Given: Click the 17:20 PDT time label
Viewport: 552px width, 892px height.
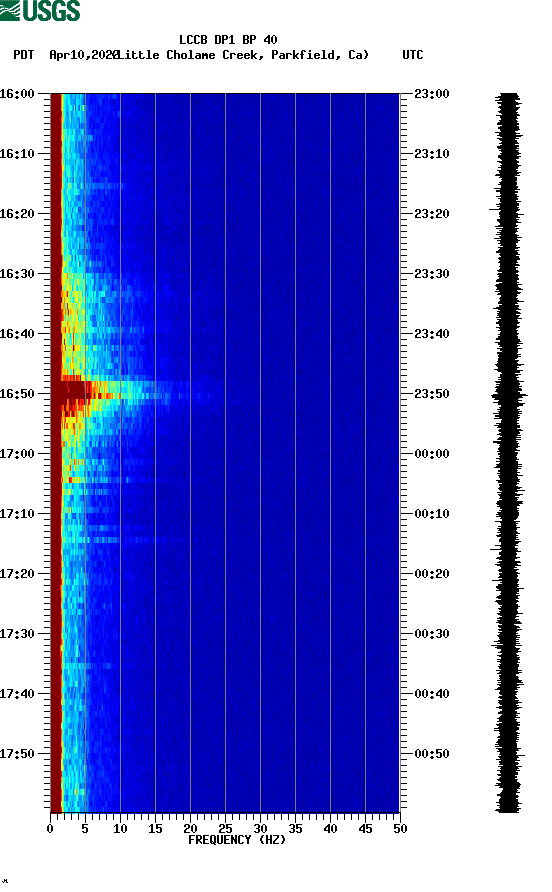Looking at the screenshot, I should [17, 574].
